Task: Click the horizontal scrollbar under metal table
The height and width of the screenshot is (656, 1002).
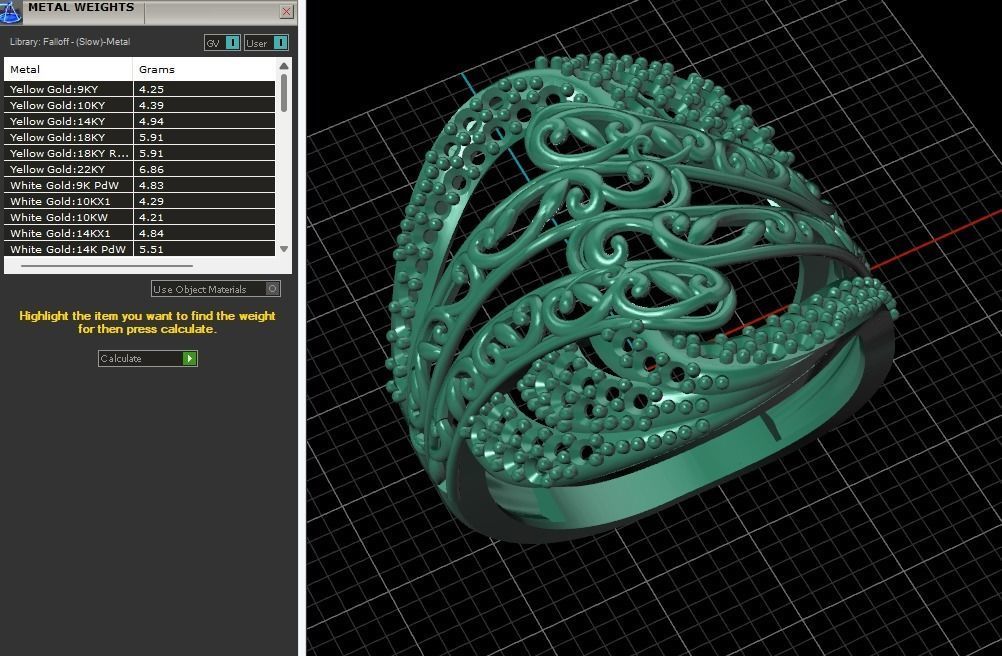Action: 107,266
